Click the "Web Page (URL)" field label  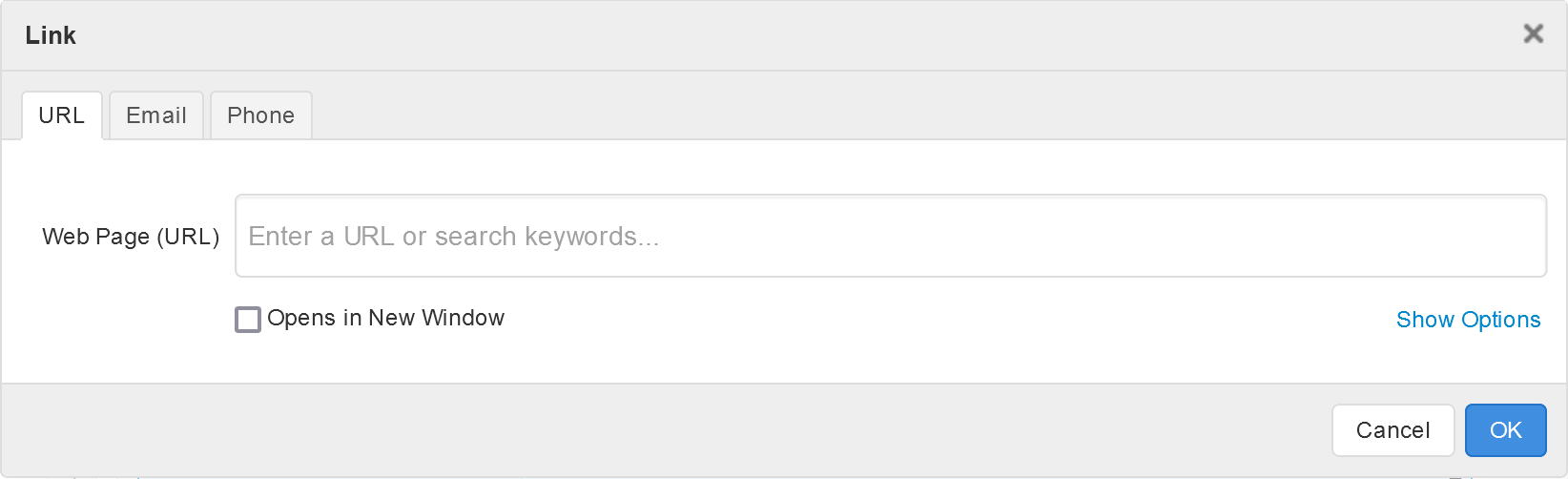(x=131, y=237)
